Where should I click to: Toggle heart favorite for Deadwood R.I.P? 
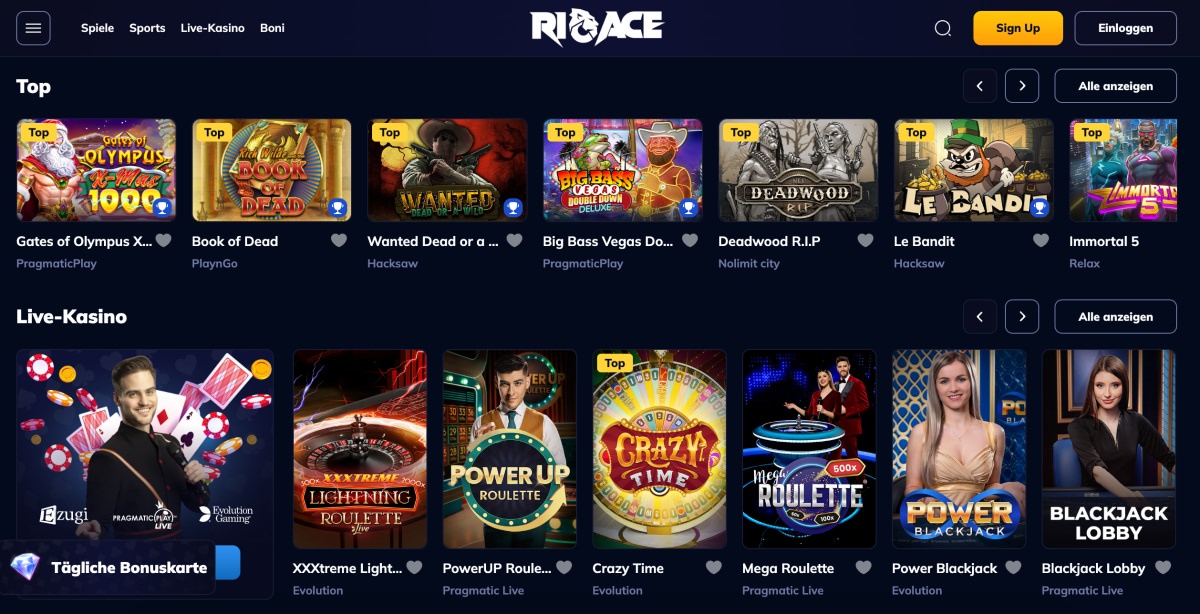point(865,241)
